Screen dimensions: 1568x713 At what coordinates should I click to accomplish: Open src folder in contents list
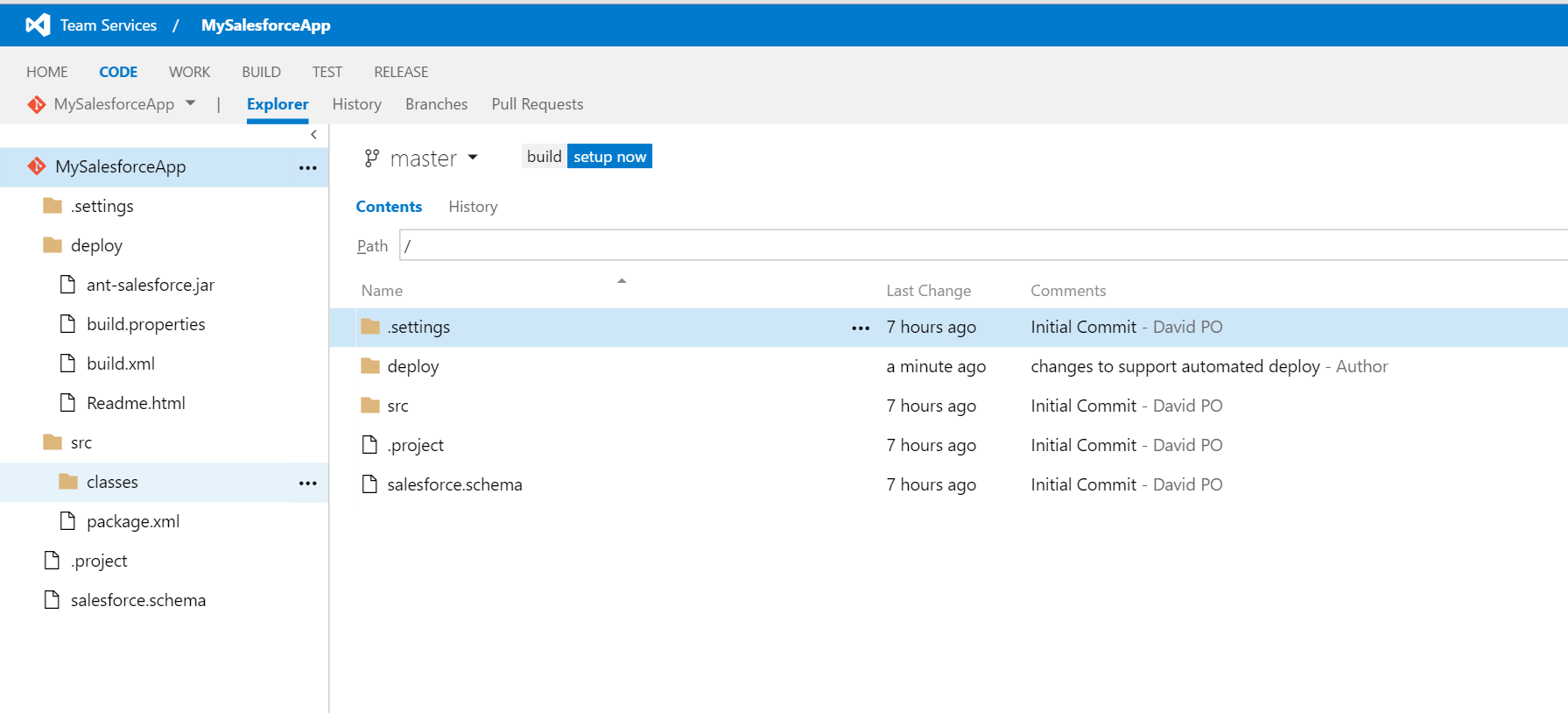[x=397, y=406]
